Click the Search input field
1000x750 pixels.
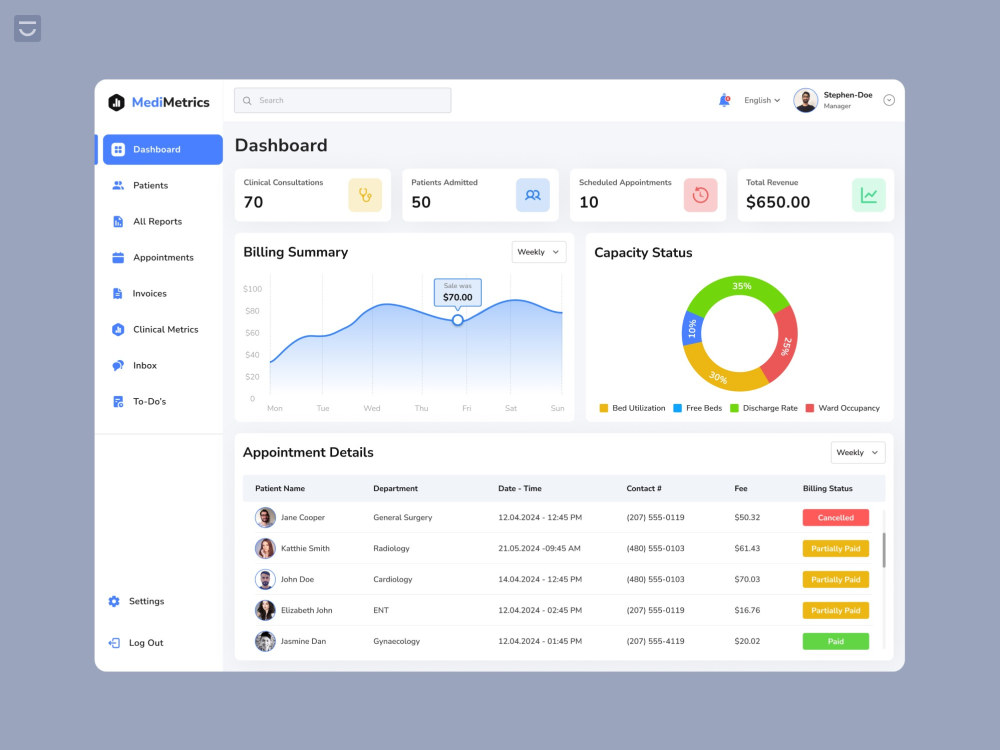coord(342,101)
